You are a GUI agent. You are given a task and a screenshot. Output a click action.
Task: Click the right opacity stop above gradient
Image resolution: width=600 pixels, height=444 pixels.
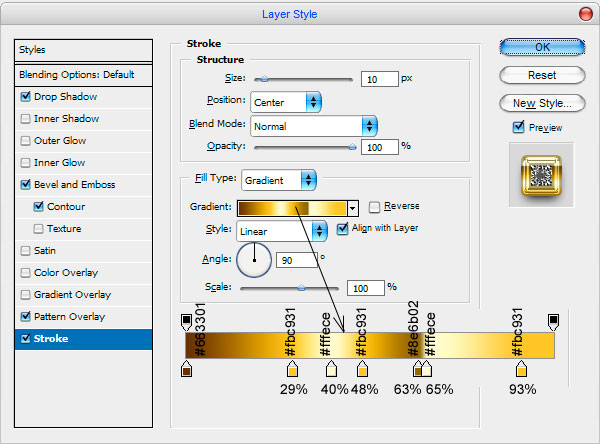(x=553, y=322)
